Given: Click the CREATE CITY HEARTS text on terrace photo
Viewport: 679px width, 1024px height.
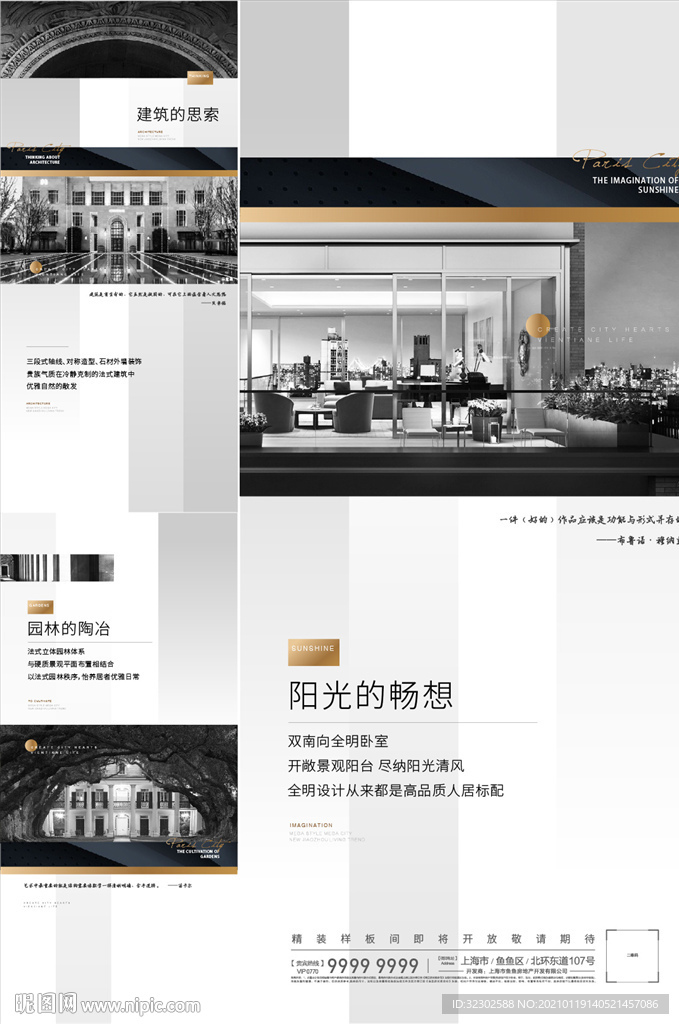Looking at the screenshot, I should (604, 330).
